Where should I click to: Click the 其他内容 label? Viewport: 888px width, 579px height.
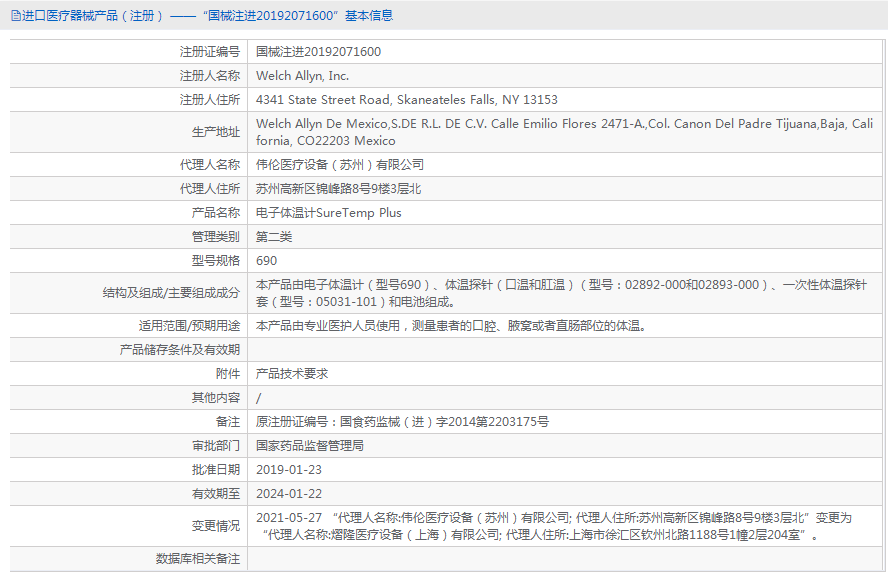(x=216, y=398)
